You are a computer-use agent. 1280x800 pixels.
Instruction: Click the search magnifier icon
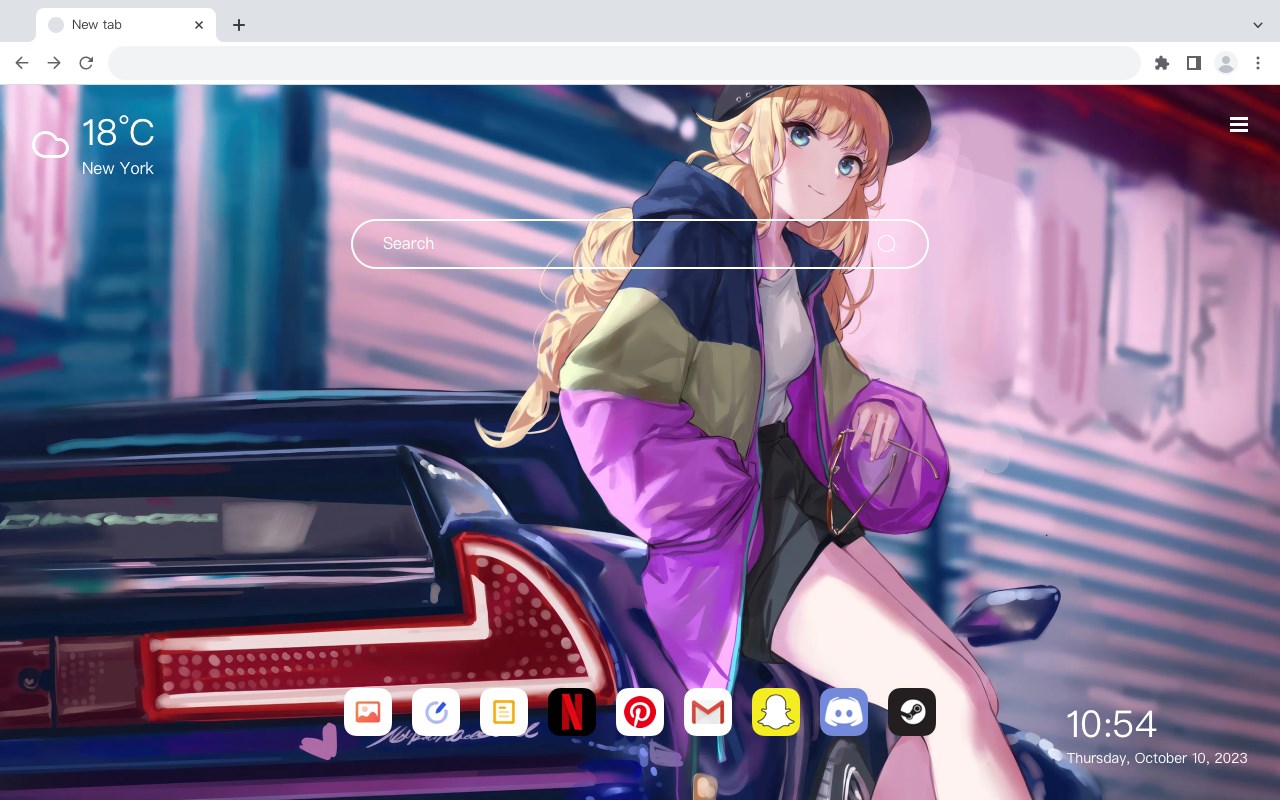[887, 244]
